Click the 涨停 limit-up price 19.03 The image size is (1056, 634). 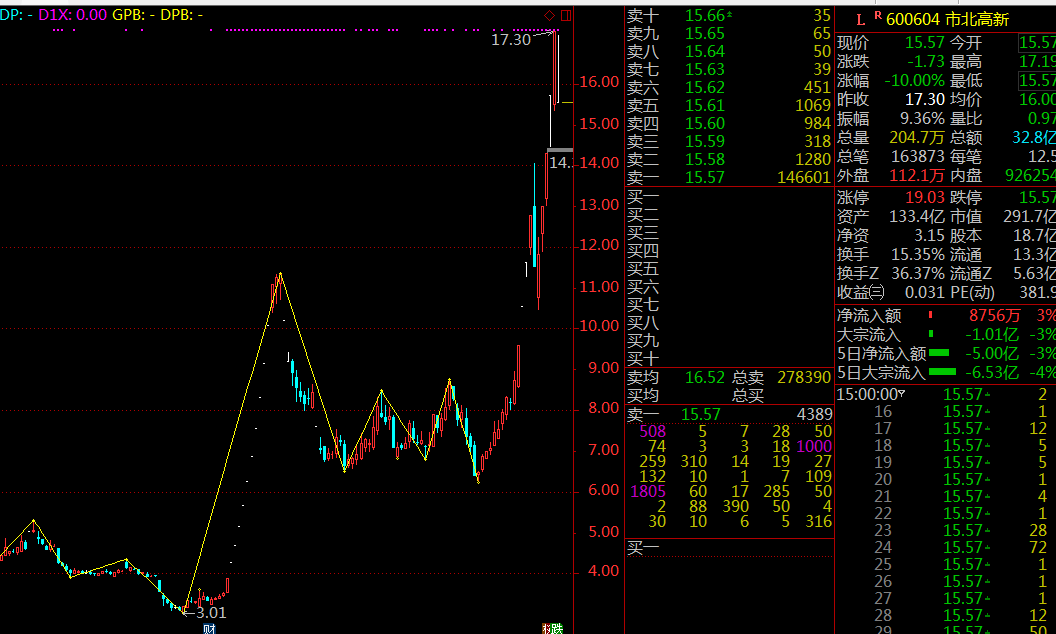tap(896, 198)
